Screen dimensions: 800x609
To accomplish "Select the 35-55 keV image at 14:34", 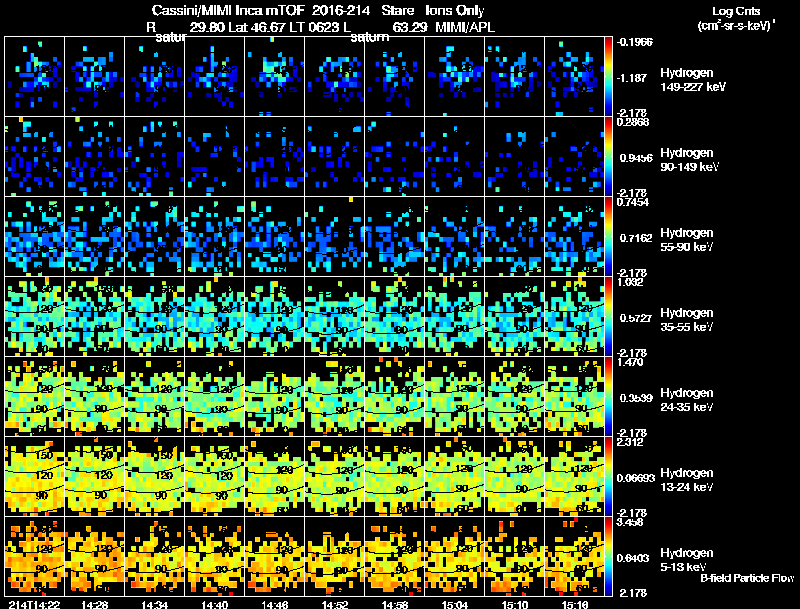I will (x=155, y=316).
